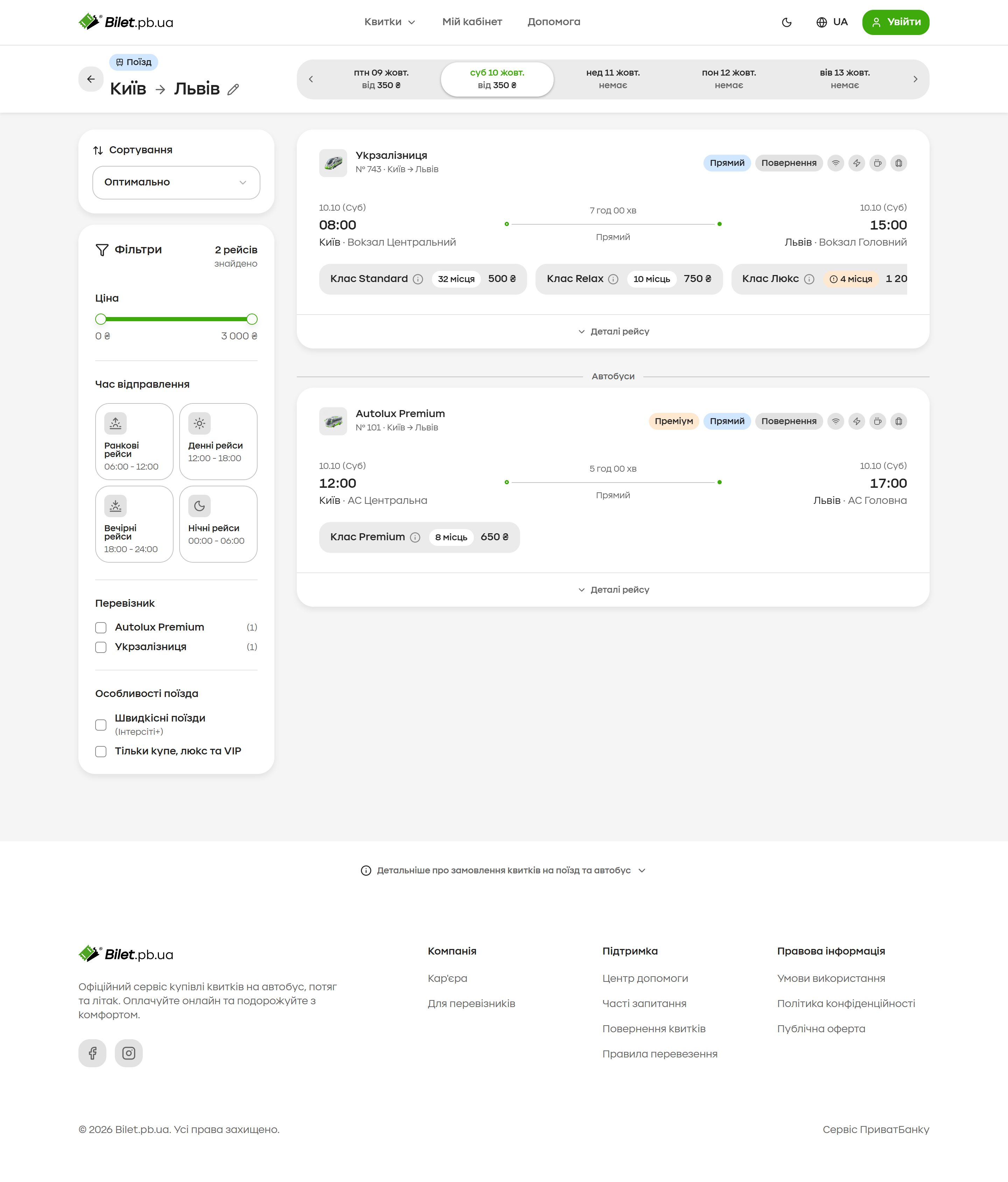This screenshot has height=1182, width=1008.
Task: Click Повернення tag on Укрзалізниця card
Action: [x=788, y=163]
